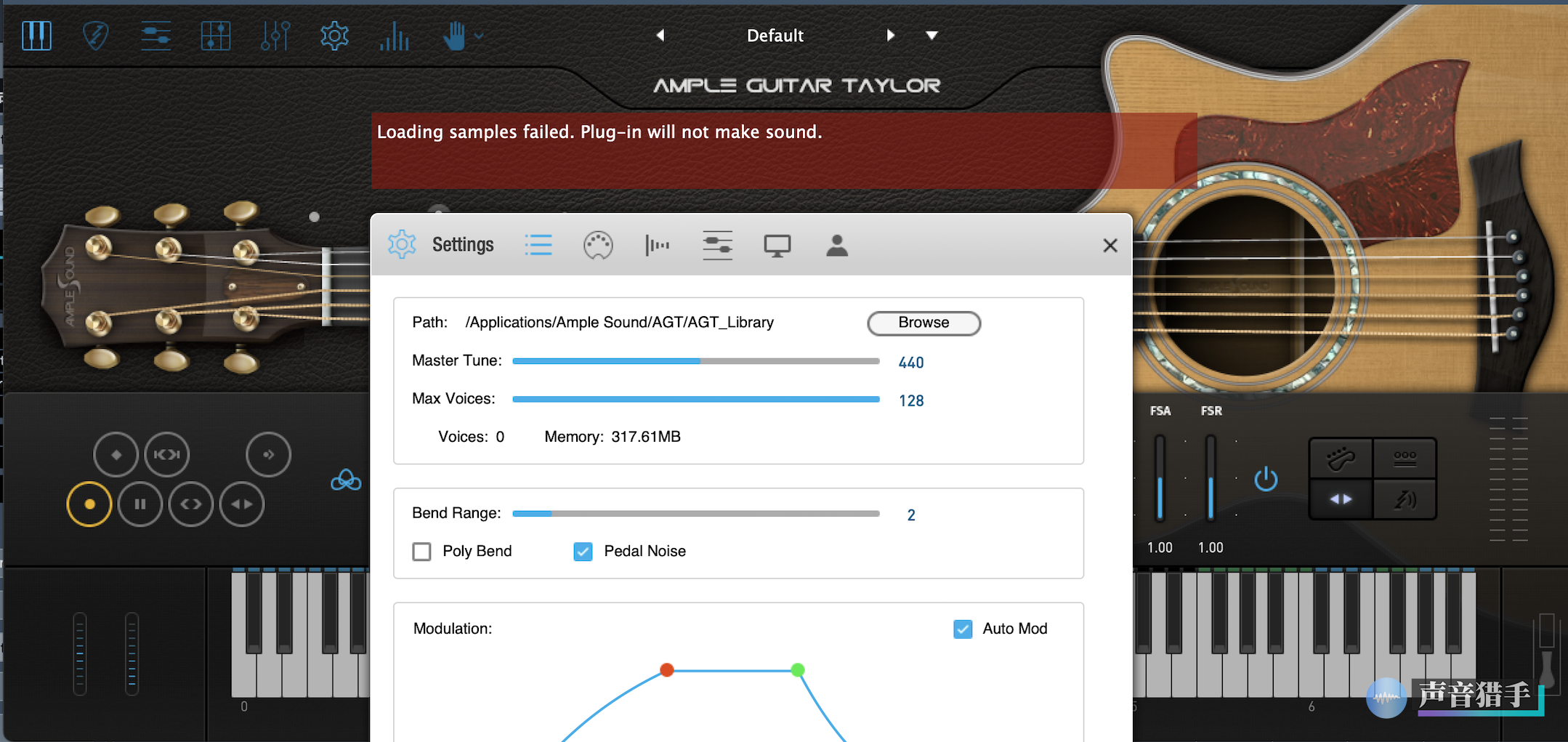The width and height of the screenshot is (1568, 742).
Task: Open the Tab player grid icon
Action: click(x=215, y=36)
